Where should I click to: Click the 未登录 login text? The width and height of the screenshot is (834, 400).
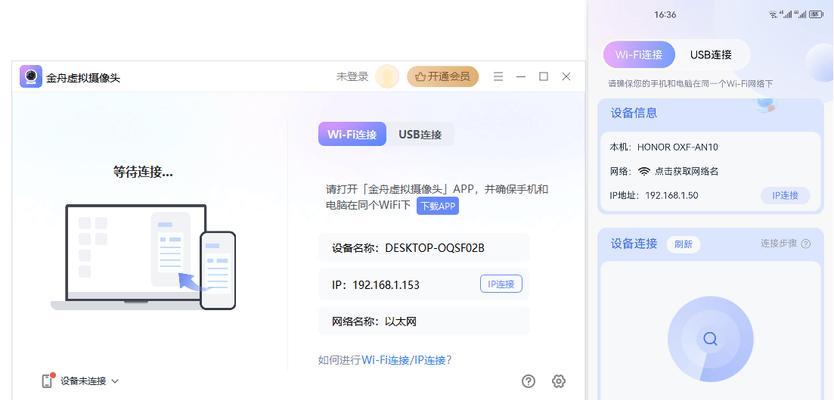[352, 77]
